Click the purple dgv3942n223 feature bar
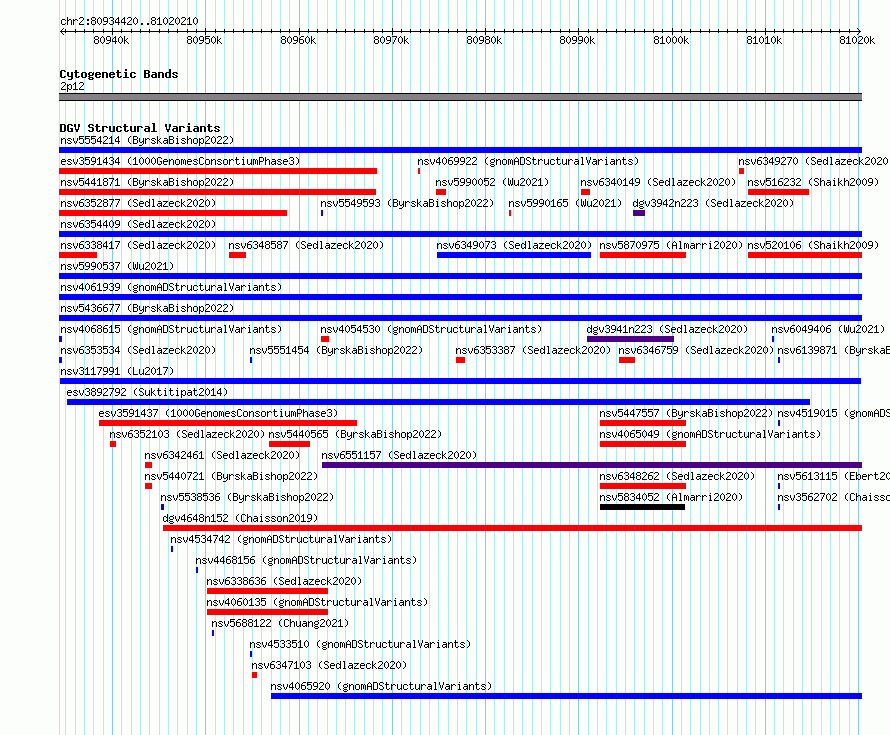Viewport: 890px width, 735px height. pos(639,213)
